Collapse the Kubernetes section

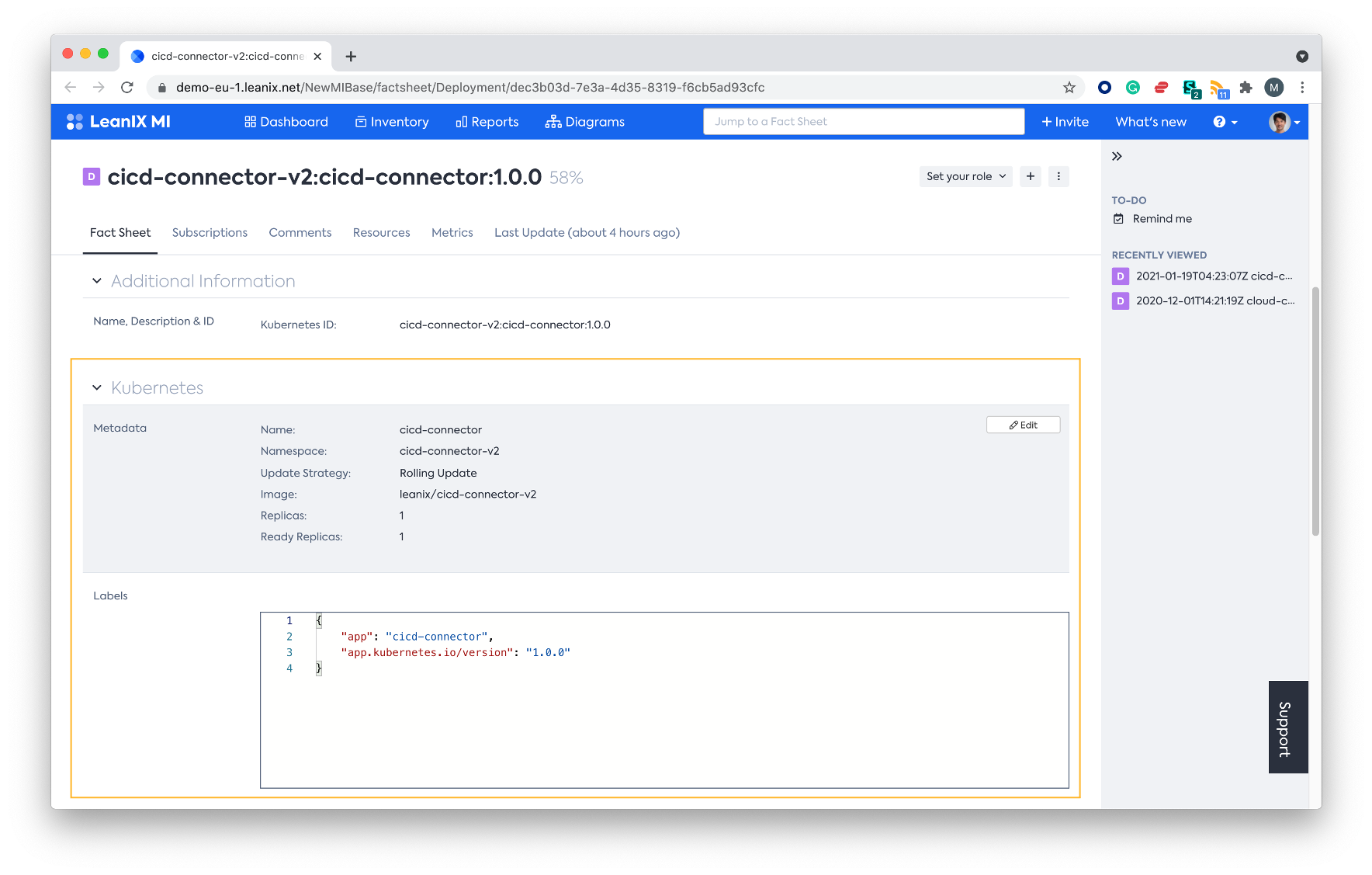[97, 387]
